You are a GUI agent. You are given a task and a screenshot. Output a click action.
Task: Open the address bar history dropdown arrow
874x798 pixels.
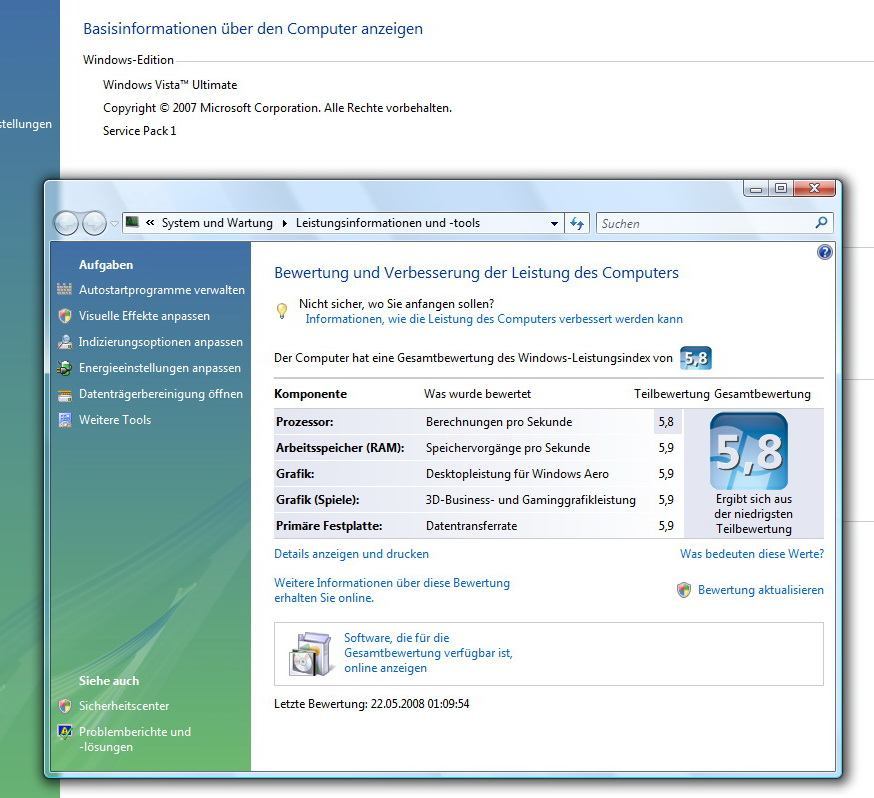coord(554,223)
